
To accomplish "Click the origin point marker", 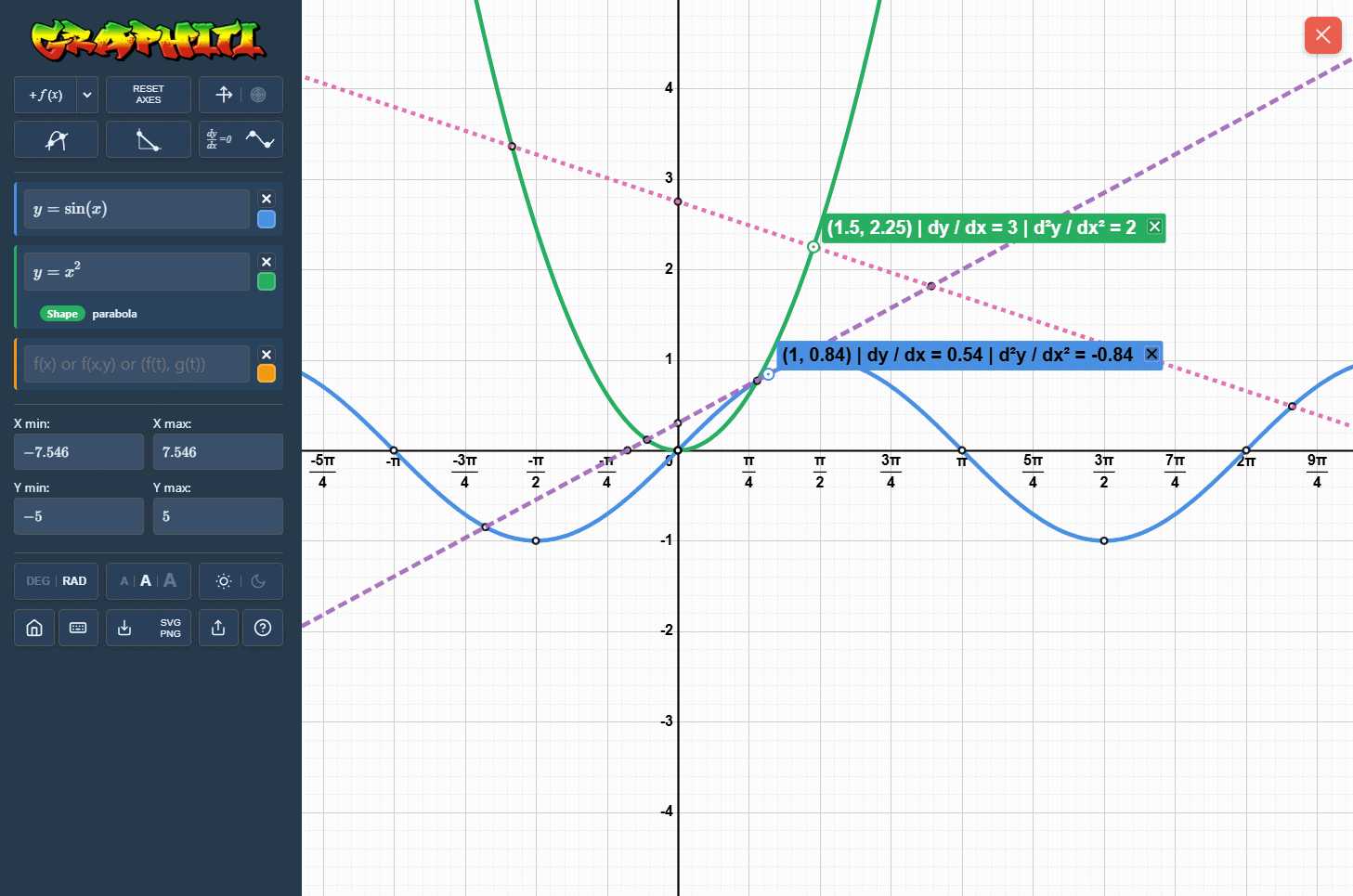I will pyautogui.click(x=678, y=450).
